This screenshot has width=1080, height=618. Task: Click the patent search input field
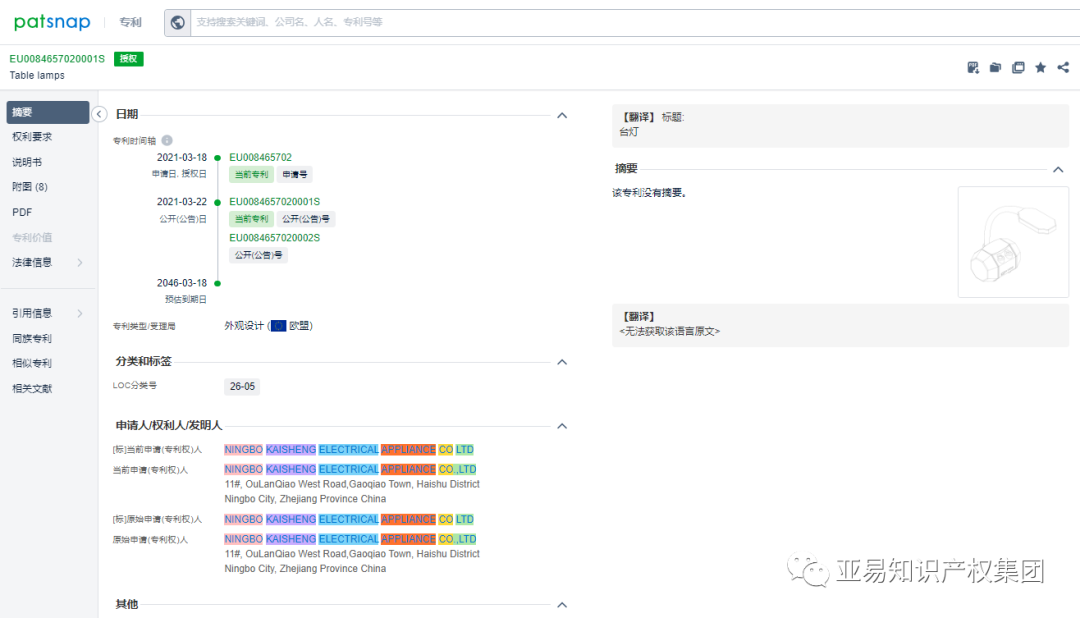634,22
